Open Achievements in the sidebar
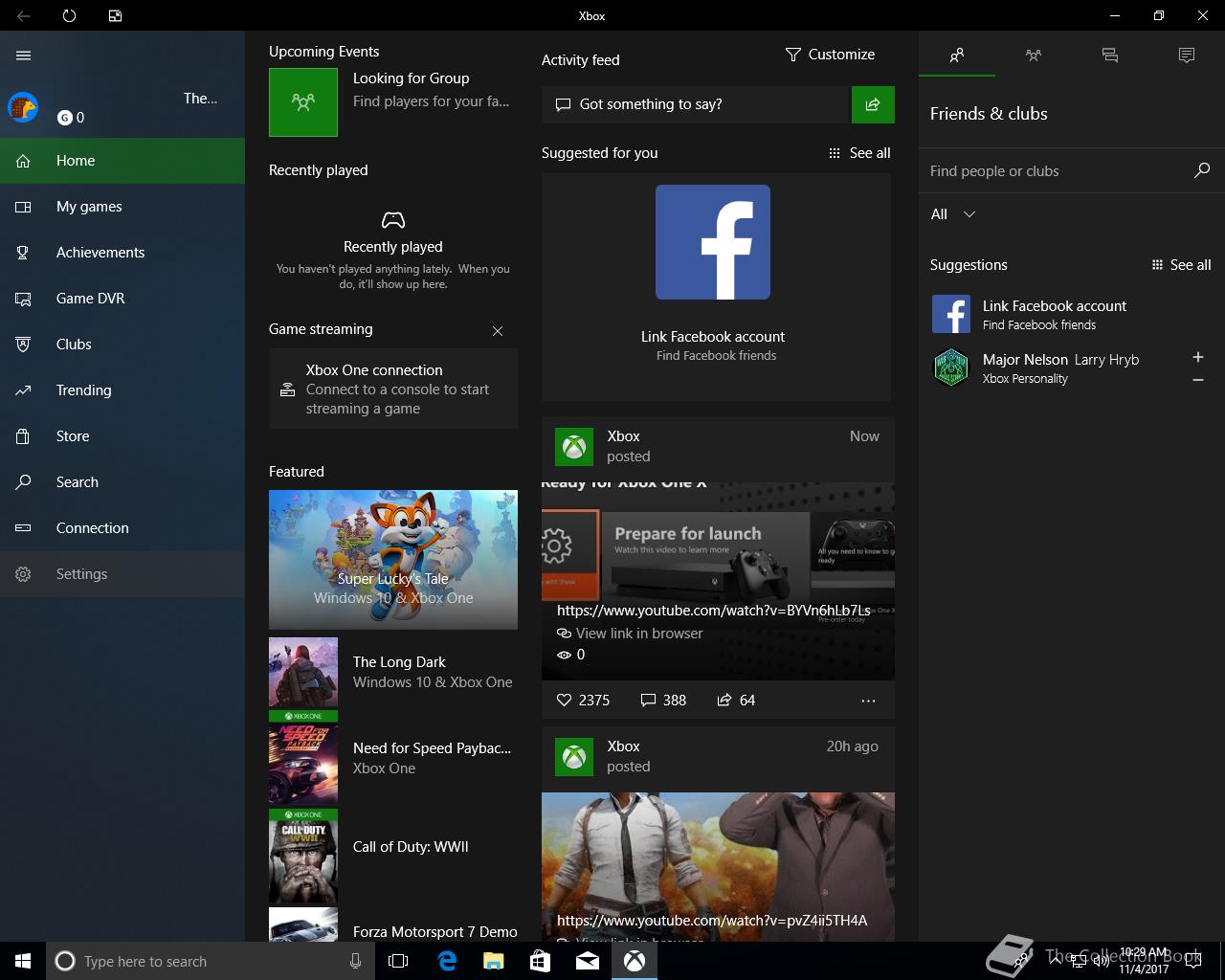1225x980 pixels. pos(122,253)
